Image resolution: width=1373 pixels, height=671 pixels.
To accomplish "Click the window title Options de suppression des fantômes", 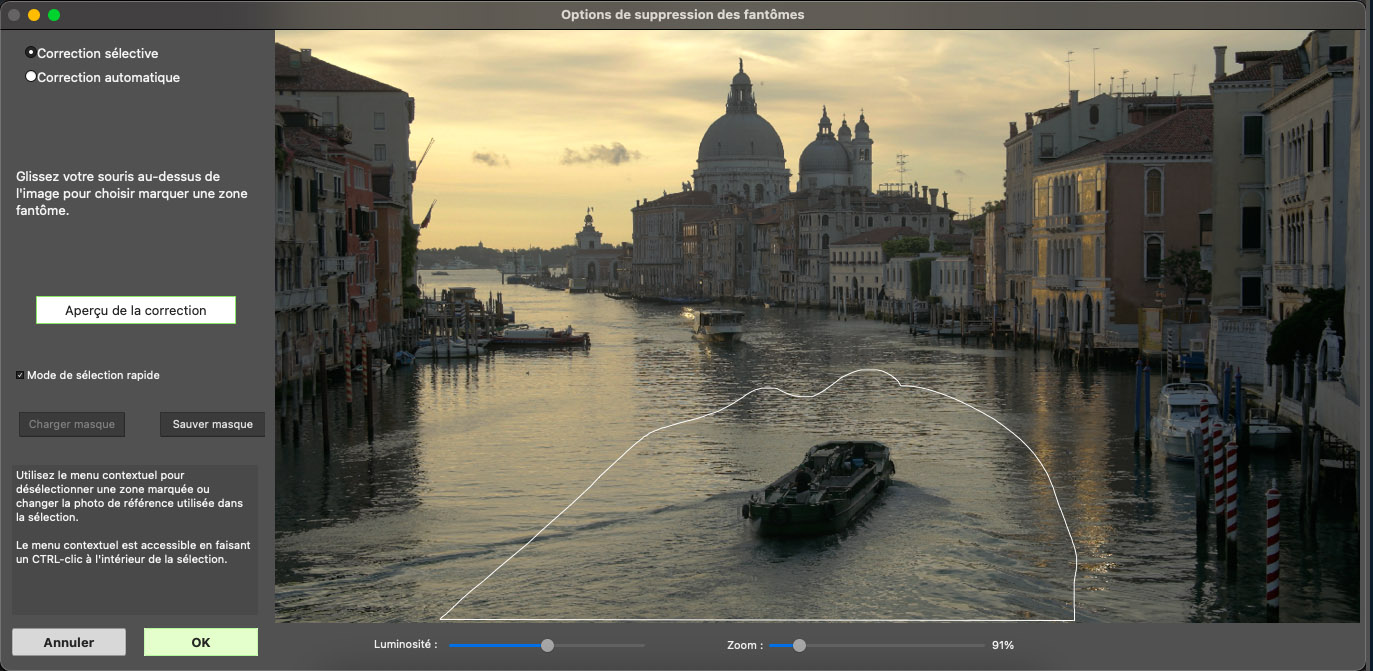I will click(682, 14).
